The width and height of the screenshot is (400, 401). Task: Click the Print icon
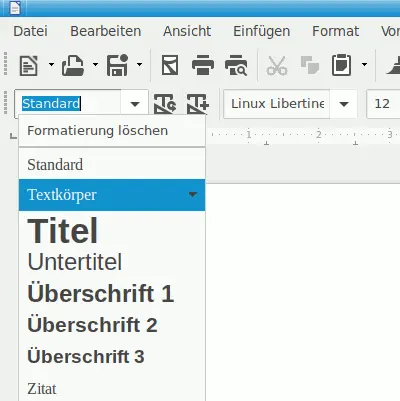coord(203,65)
